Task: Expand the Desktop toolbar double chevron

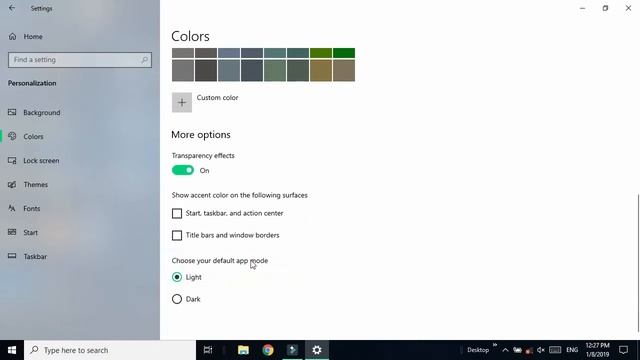Action: click(x=495, y=345)
